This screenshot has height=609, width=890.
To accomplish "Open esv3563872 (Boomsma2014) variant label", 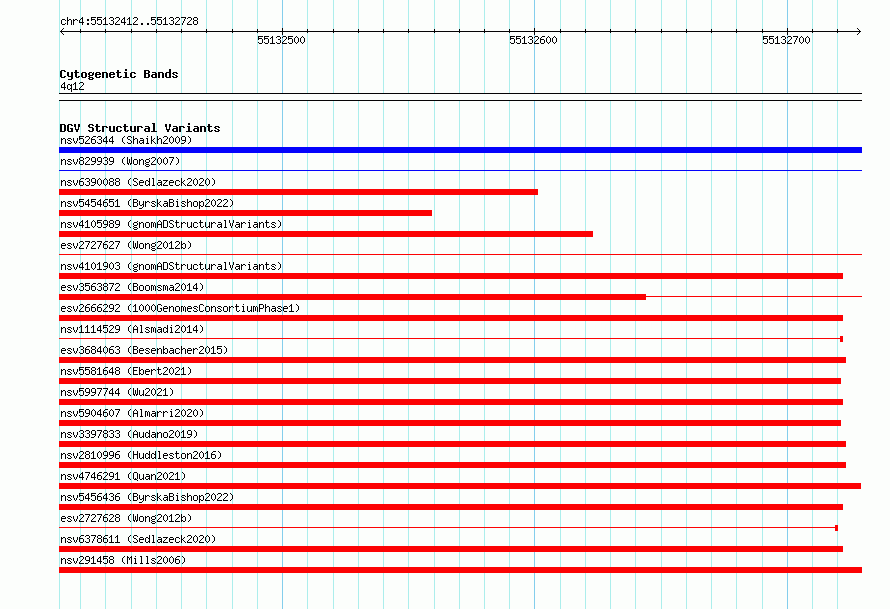I will click(132, 287).
